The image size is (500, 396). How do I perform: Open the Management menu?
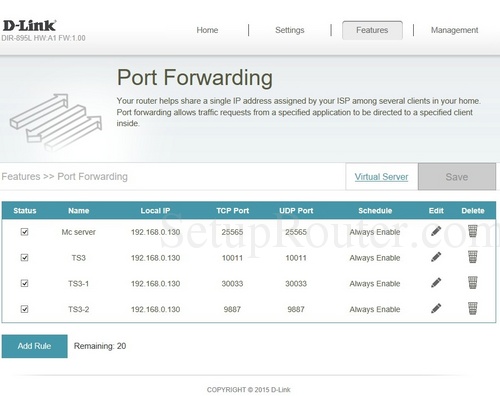click(454, 30)
